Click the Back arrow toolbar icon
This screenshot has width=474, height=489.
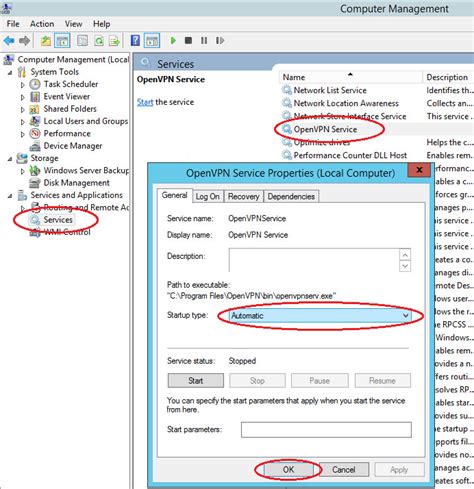(9, 41)
